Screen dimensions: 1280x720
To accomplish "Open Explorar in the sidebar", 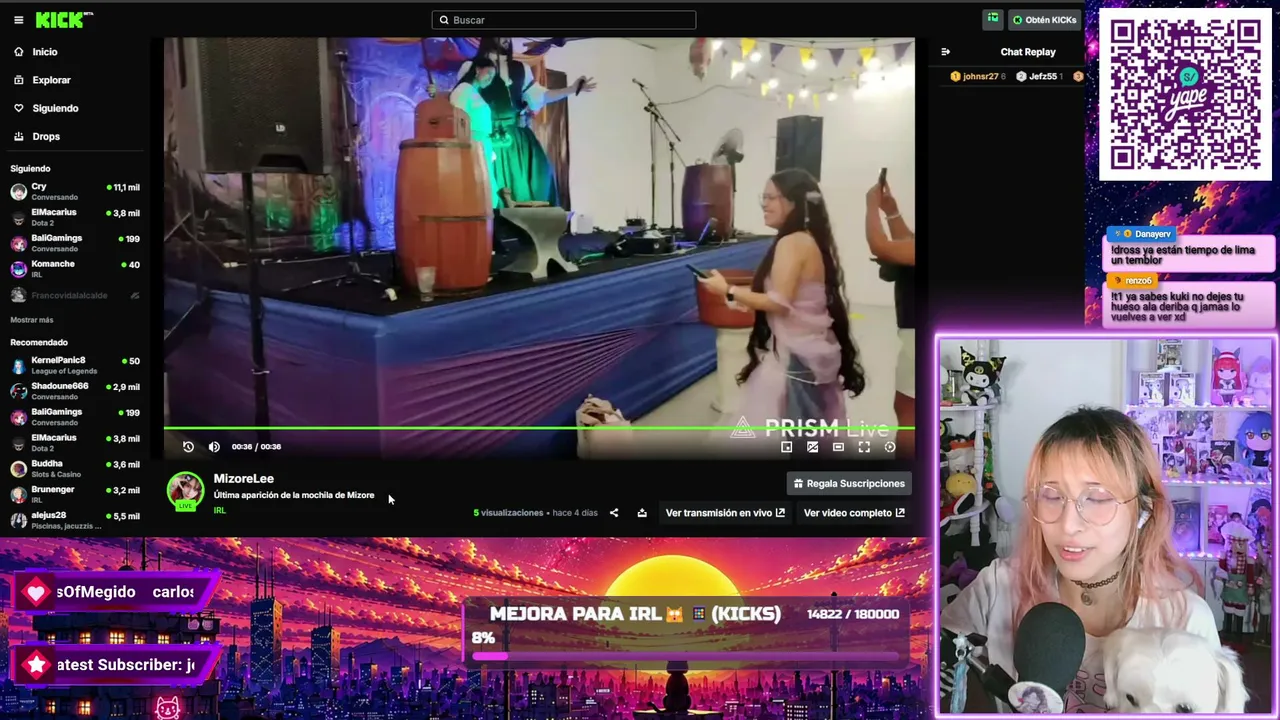I will tap(51, 80).
